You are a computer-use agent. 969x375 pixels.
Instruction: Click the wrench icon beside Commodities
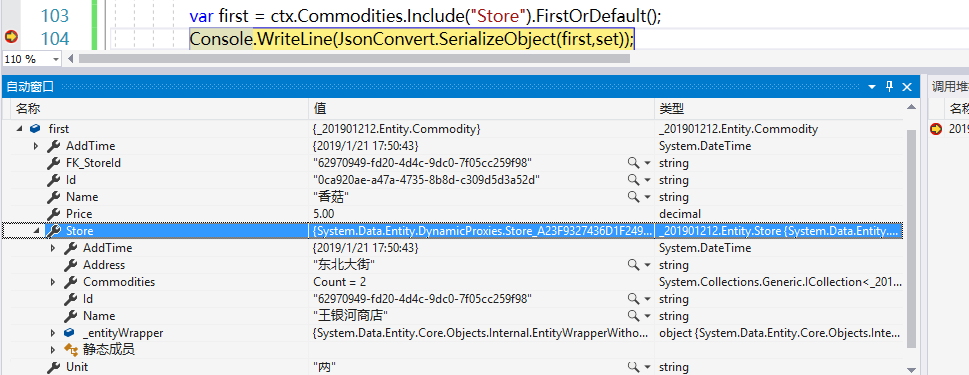coord(72,282)
